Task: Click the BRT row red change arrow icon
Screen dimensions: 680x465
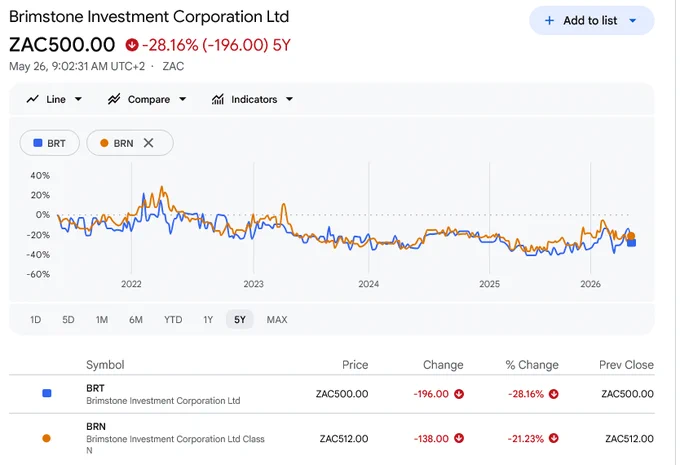Action: [x=459, y=394]
